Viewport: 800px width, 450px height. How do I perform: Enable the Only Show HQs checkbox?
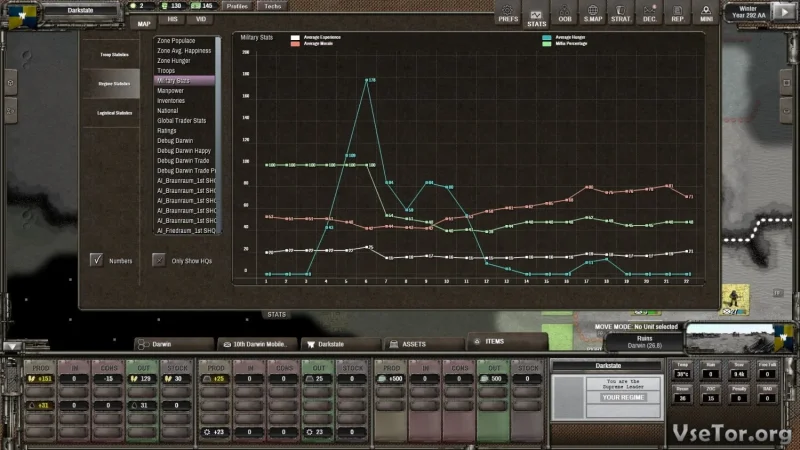159,260
